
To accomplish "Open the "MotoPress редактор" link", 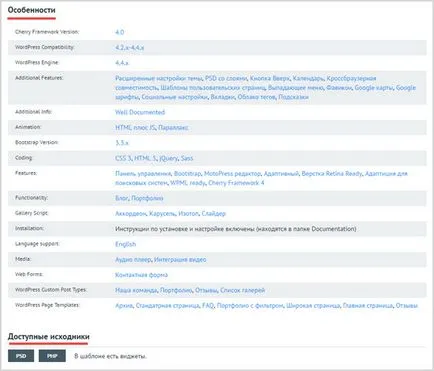I will tap(232, 174).
